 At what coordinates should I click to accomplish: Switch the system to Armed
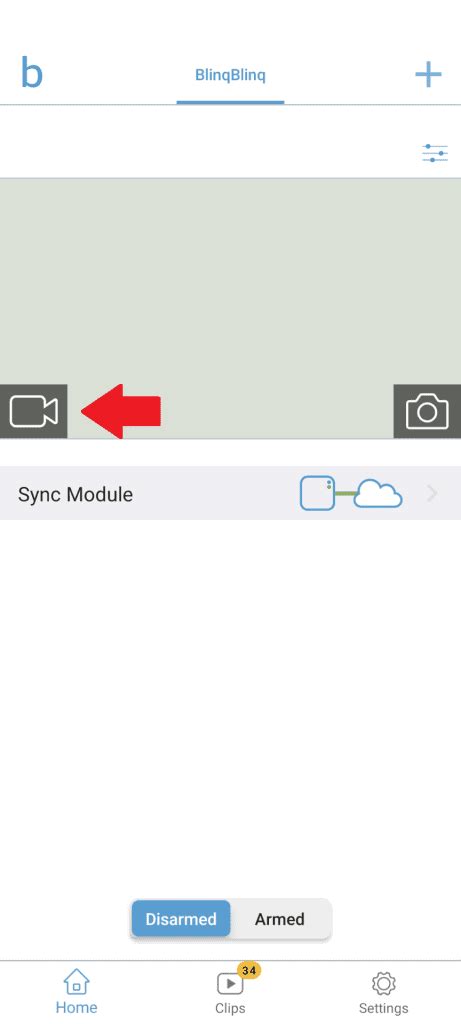[279, 919]
